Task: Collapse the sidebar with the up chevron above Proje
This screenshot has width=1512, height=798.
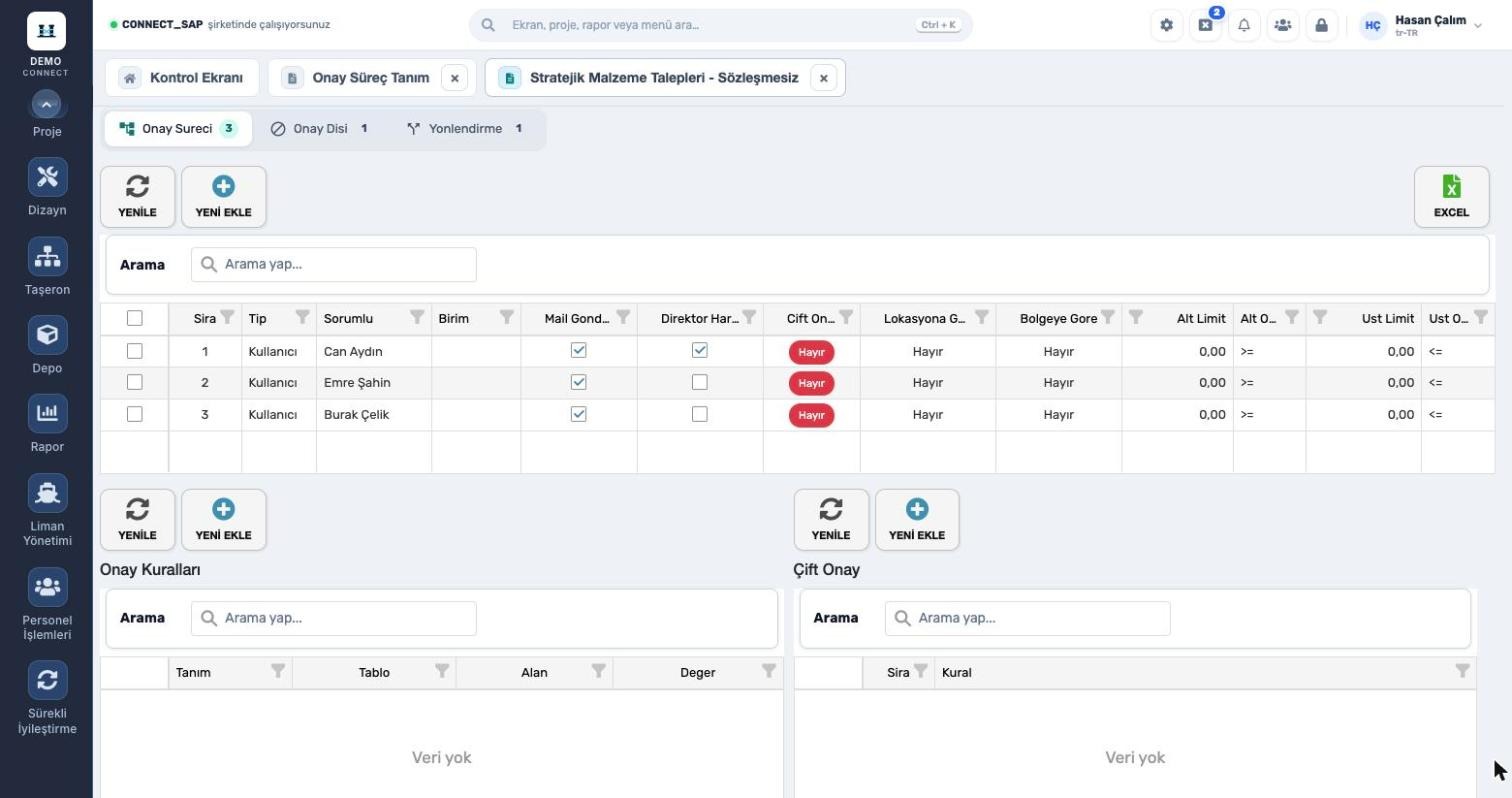Action: tap(47, 104)
